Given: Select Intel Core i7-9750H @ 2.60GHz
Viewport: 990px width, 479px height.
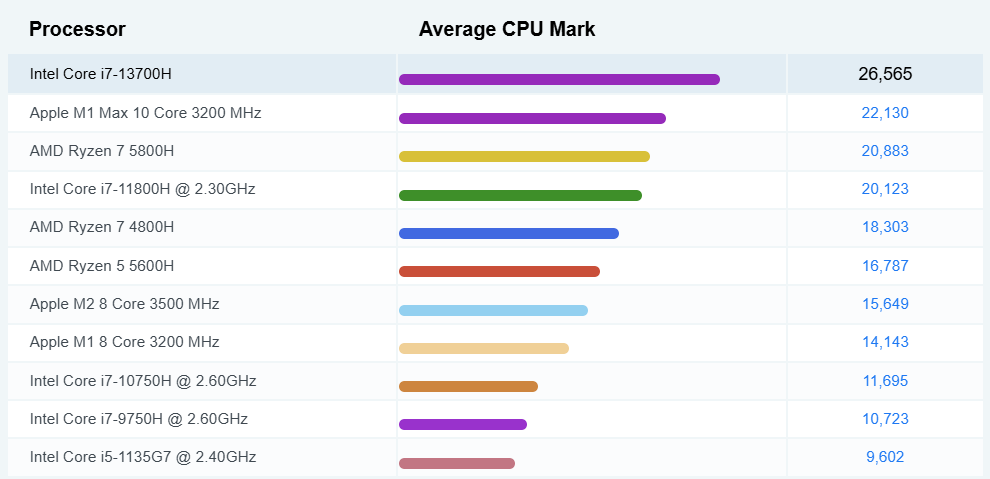Looking at the screenshot, I should click(139, 419).
